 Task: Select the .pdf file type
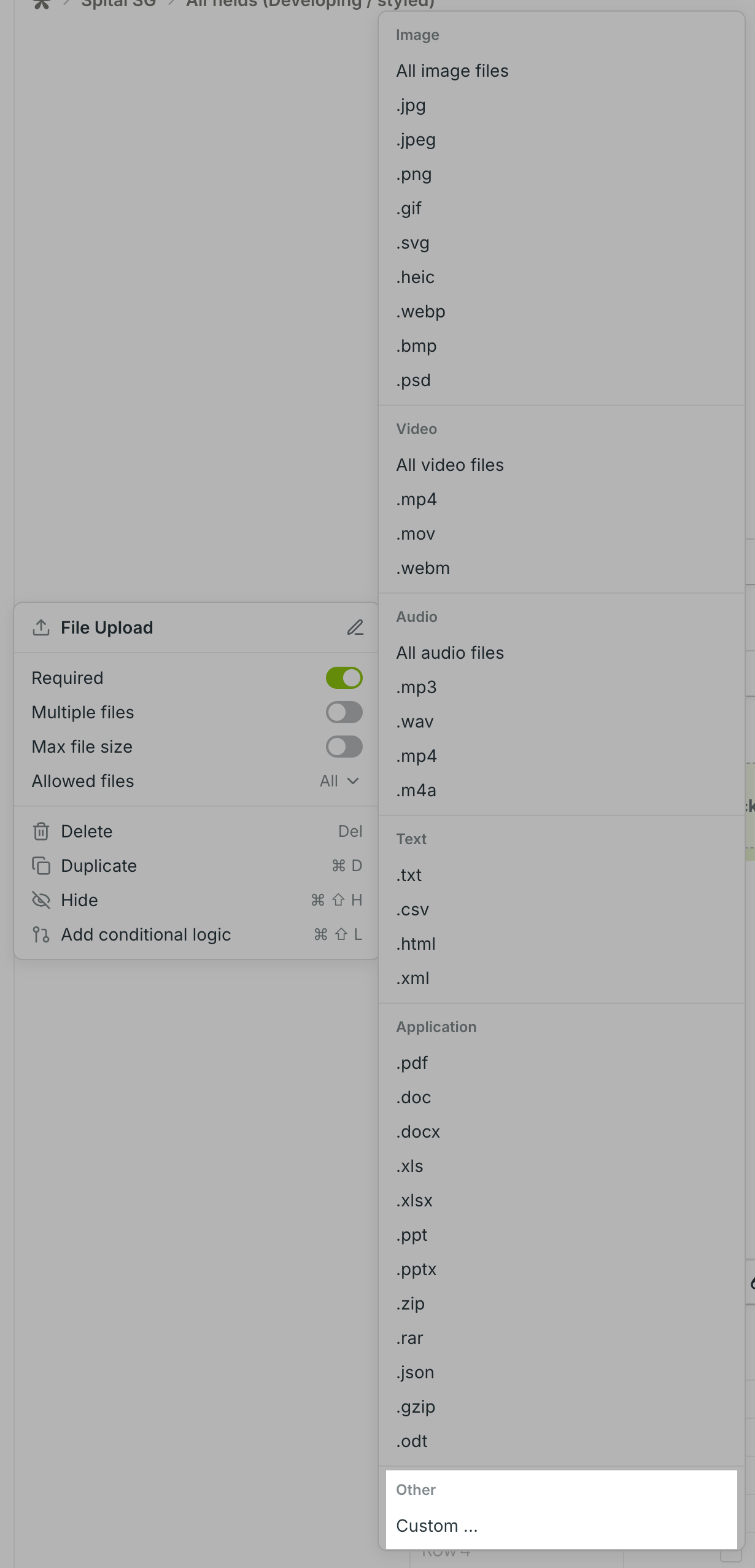561,1063
